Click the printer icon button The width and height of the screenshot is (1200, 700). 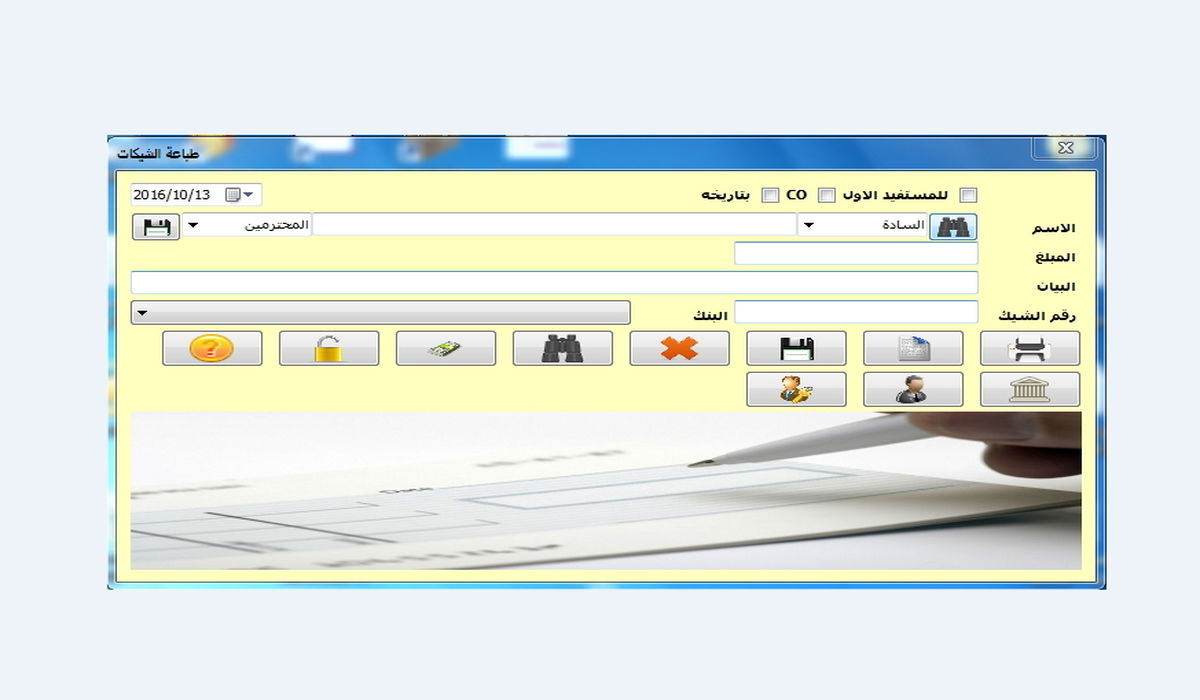pyautogui.click(x=1030, y=348)
